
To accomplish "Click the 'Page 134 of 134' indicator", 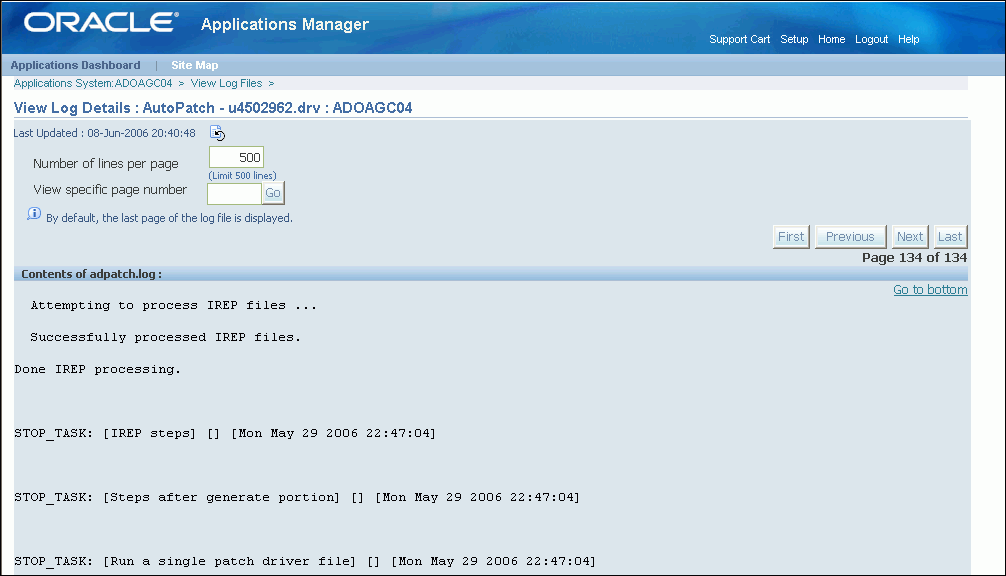I will 914,257.
